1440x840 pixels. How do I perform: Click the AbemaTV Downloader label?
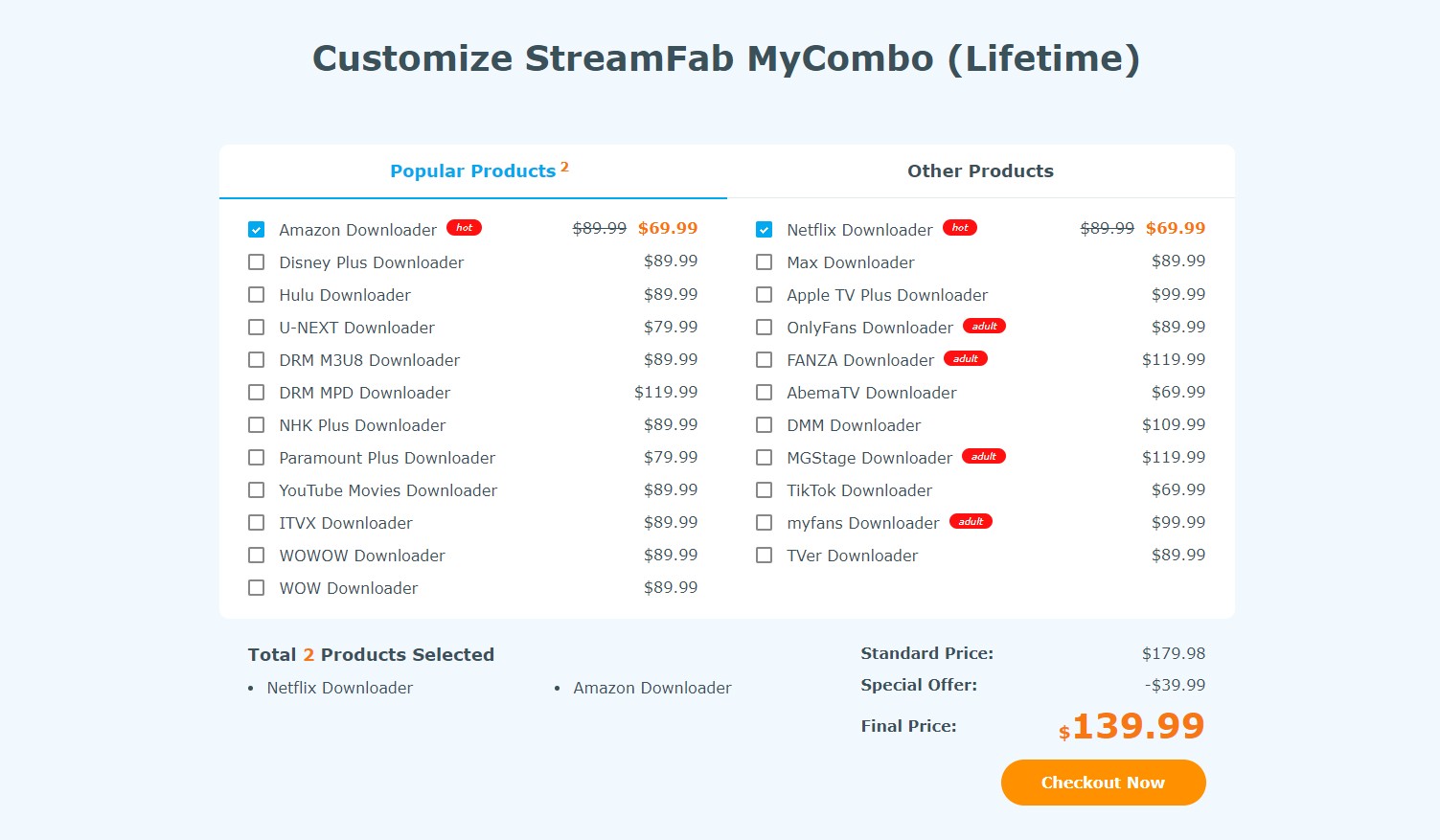(871, 393)
